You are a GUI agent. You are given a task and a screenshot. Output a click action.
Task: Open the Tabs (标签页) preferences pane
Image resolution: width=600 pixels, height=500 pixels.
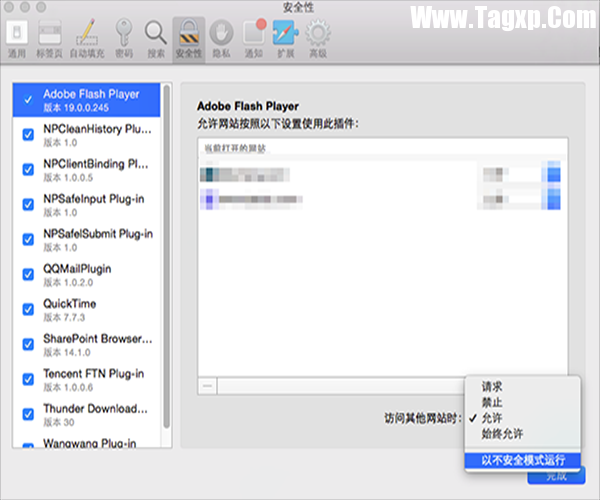[x=49, y=39]
